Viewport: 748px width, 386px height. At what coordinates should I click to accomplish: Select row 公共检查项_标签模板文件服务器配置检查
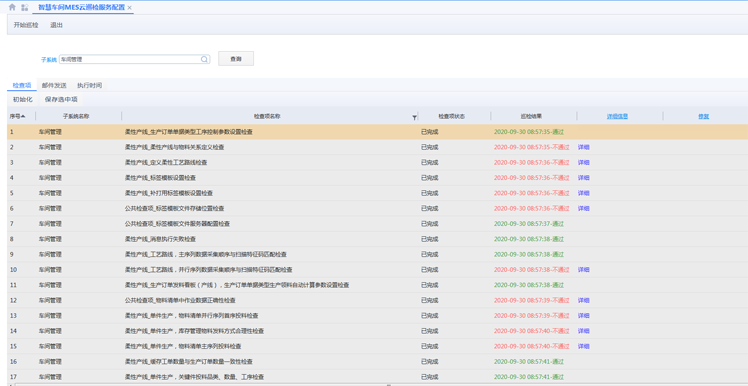(377, 224)
